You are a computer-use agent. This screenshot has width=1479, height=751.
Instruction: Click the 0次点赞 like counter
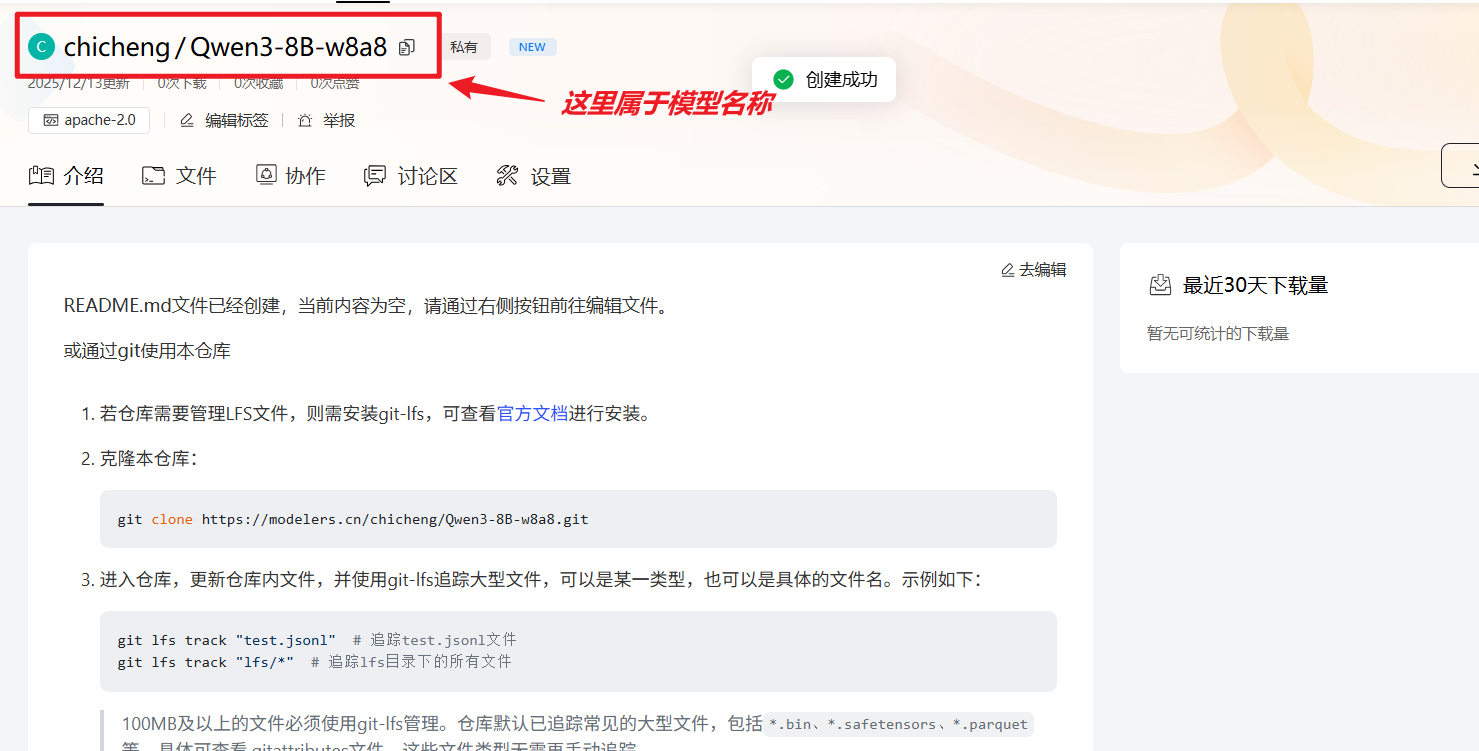coord(334,82)
